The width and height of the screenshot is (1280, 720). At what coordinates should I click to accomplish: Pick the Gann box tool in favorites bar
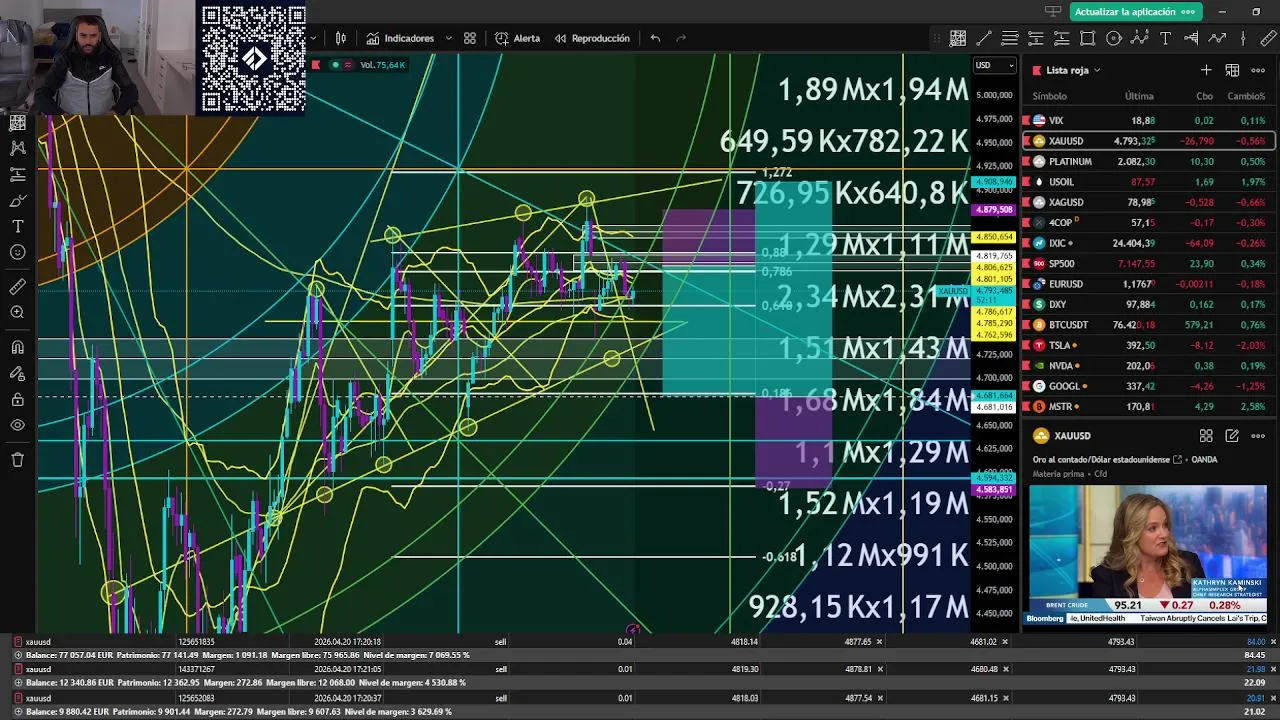958,38
